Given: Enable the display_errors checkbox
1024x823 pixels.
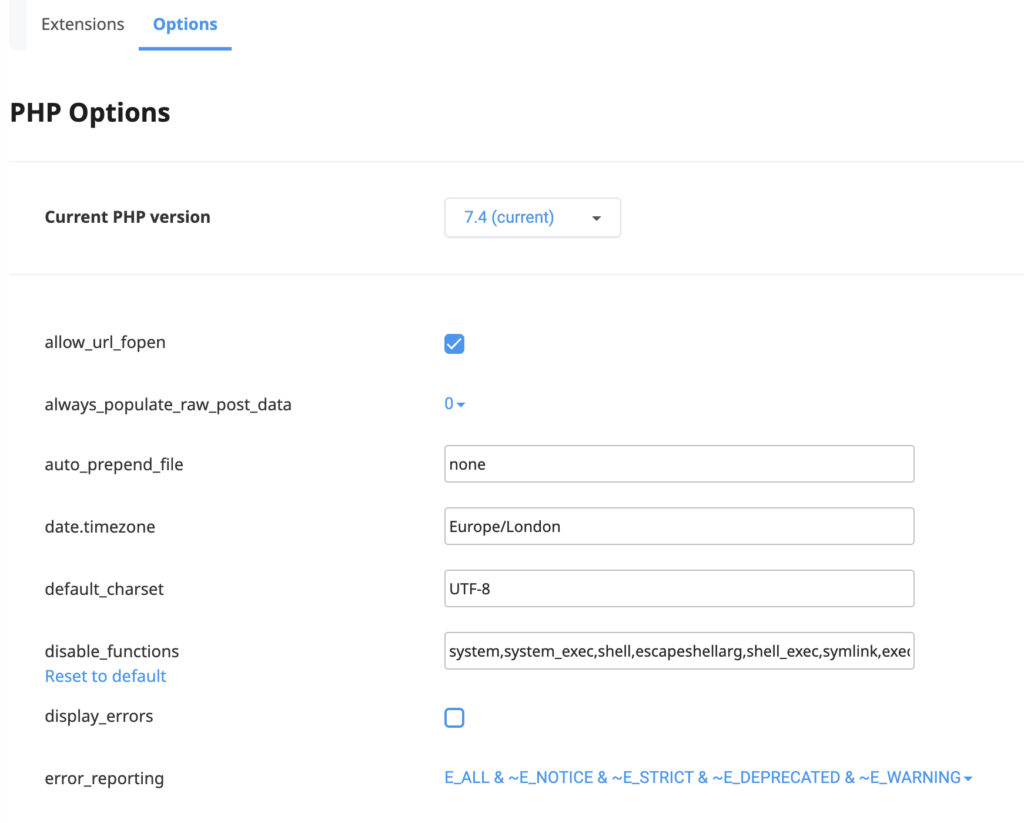Looking at the screenshot, I should [454, 717].
